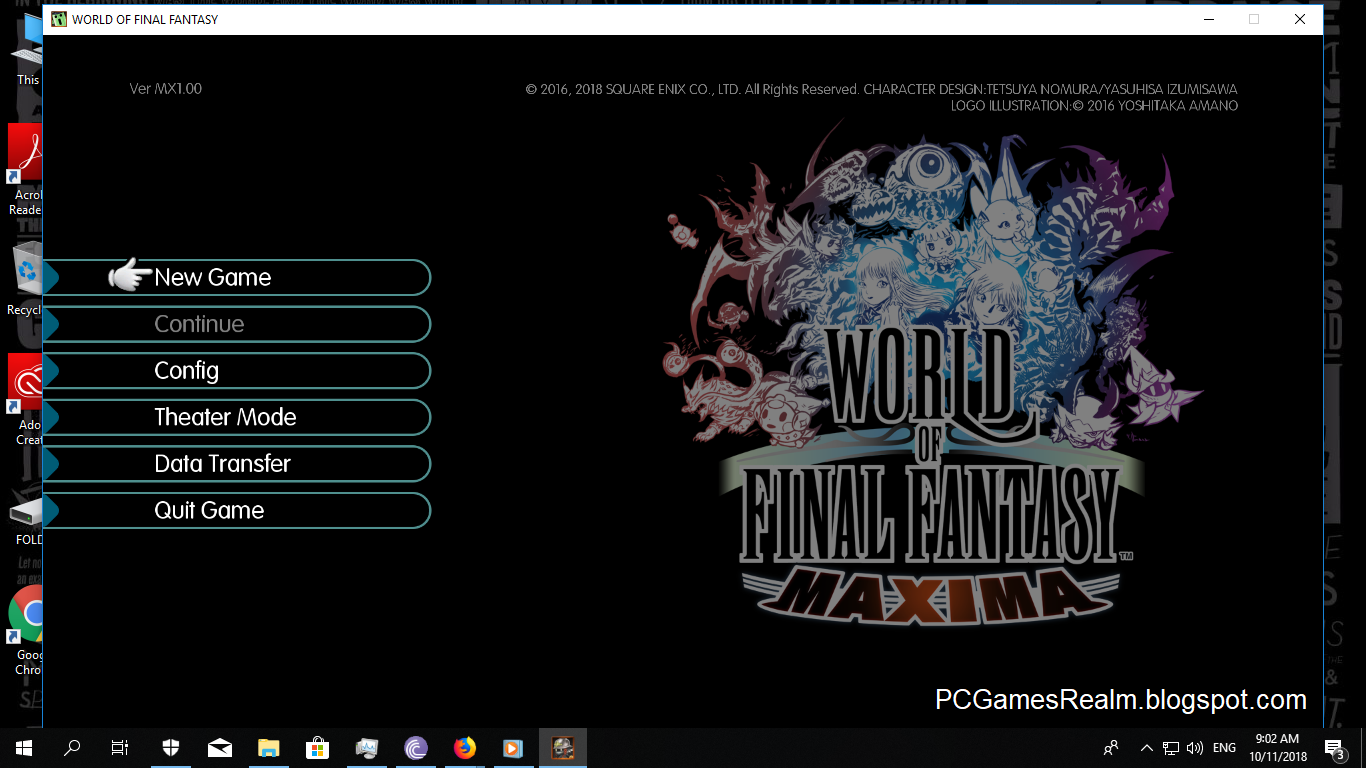Open network settings from the tray icon

tap(1171, 747)
